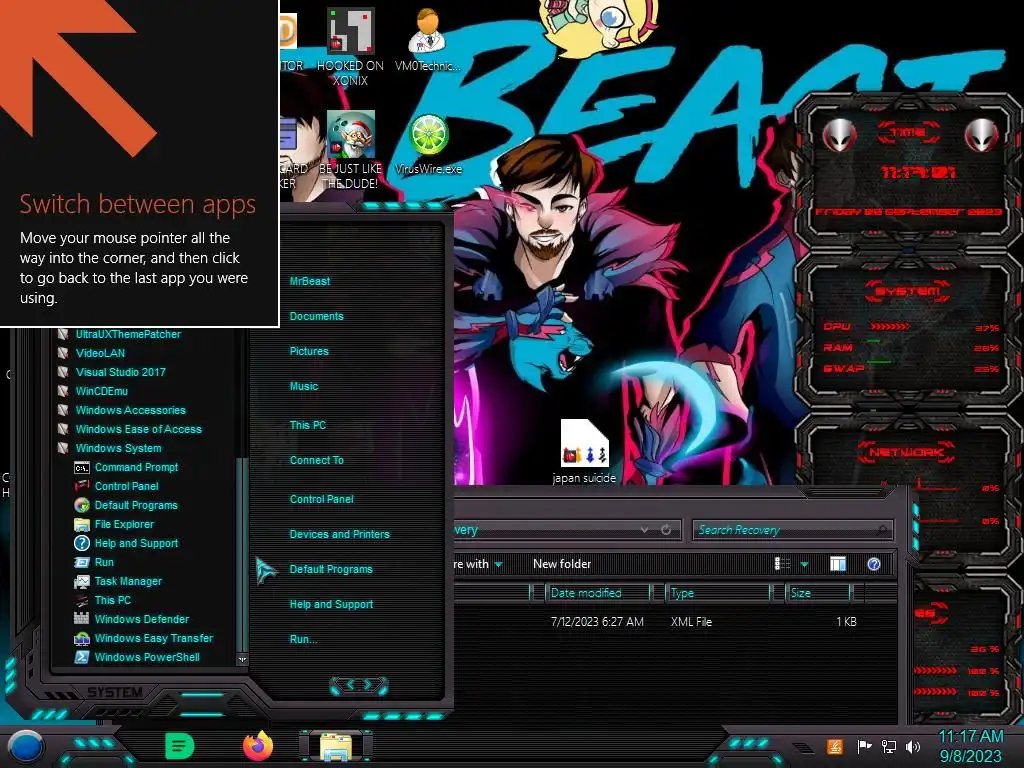Open Help and Support in programs list
Image resolution: width=1024 pixels, height=768 pixels.
click(x=136, y=543)
